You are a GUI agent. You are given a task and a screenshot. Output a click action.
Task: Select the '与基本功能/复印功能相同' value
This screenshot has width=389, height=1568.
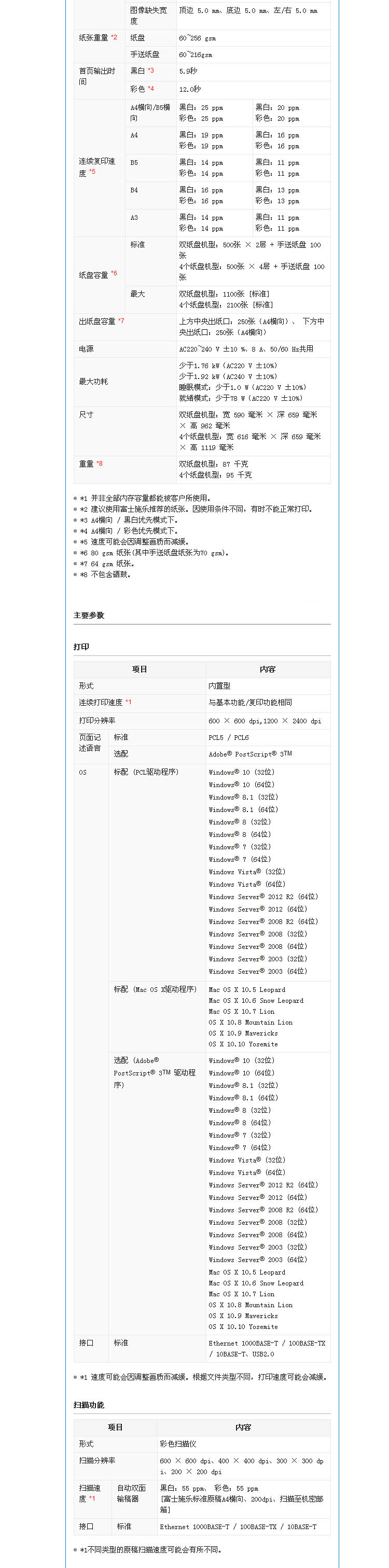250,702
